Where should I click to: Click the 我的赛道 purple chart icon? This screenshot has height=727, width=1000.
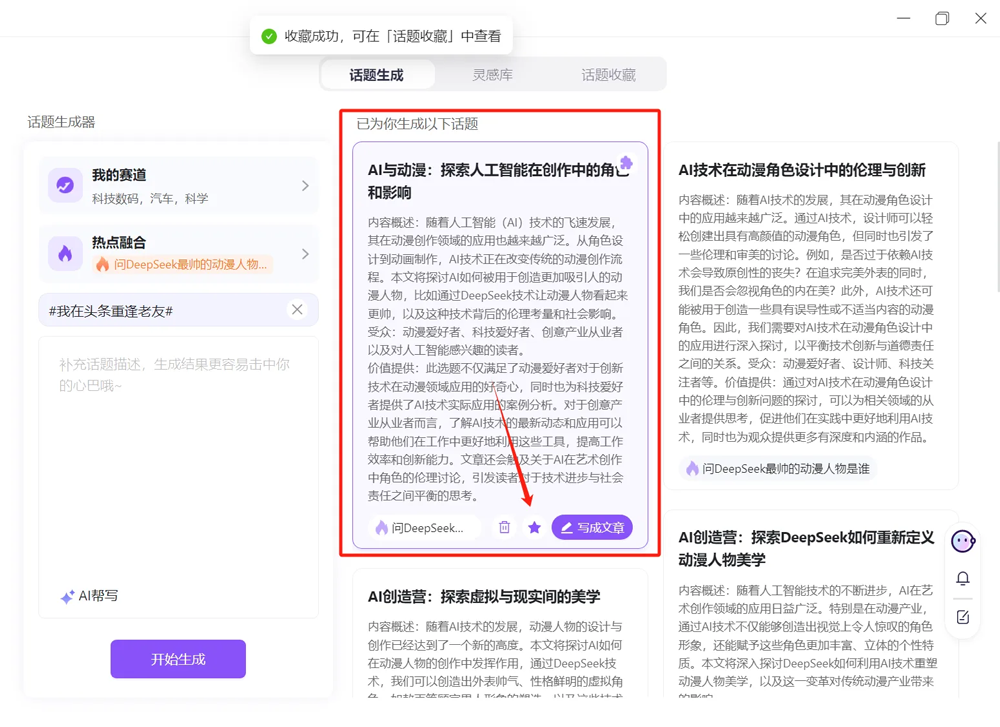[x=65, y=186]
